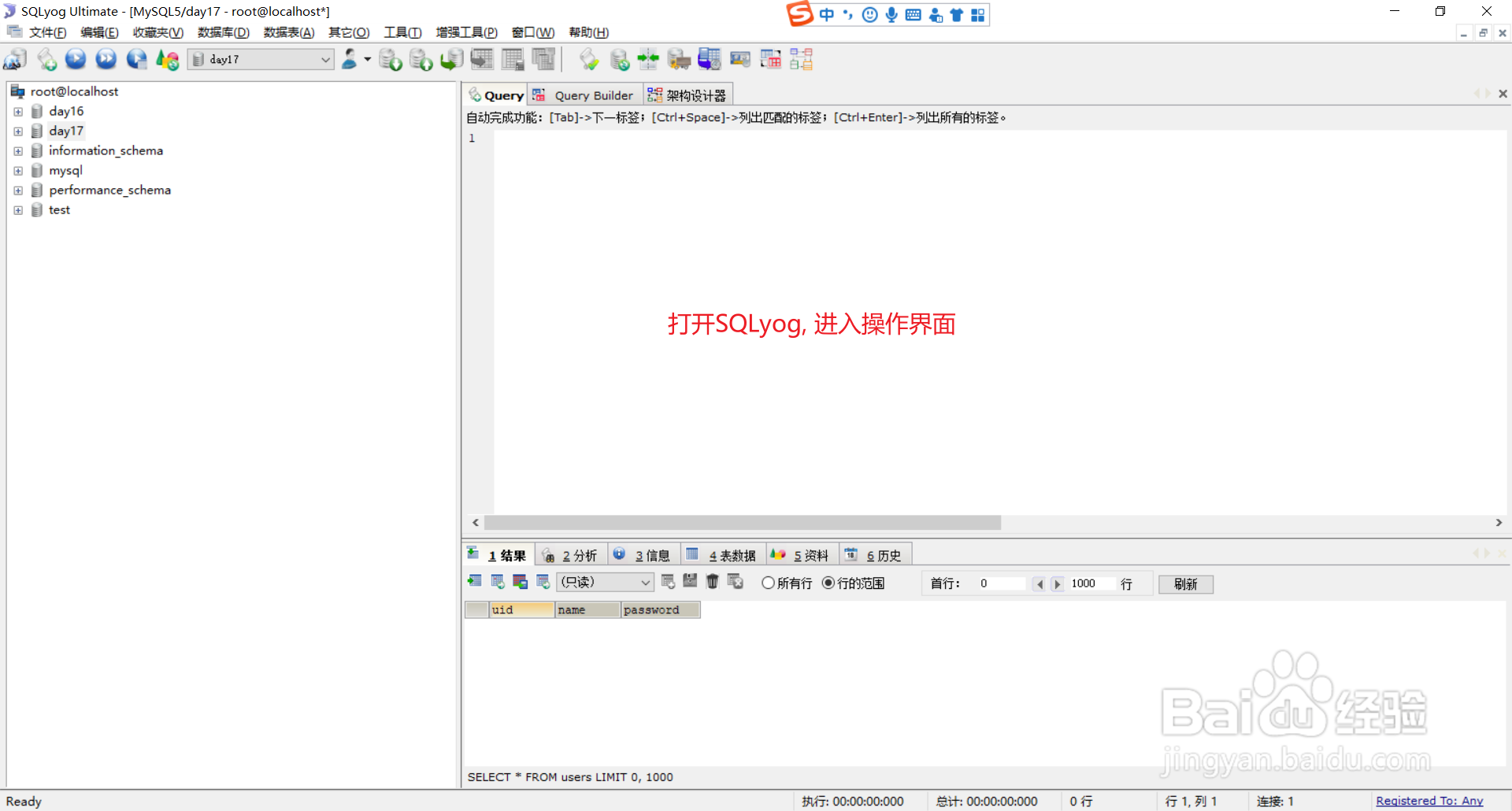Click the IME soft keyboard icon

(913, 15)
